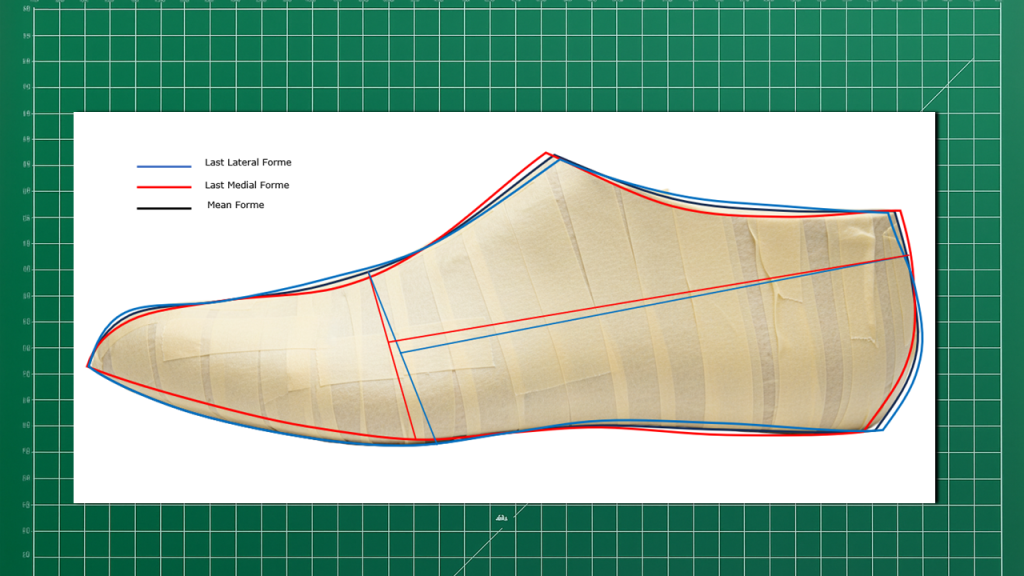The width and height of the screenshot is (1024, 576).
Task: Click where the vamp lines meet the top curve
Action: pyautogui.click(x=370, y=272)
